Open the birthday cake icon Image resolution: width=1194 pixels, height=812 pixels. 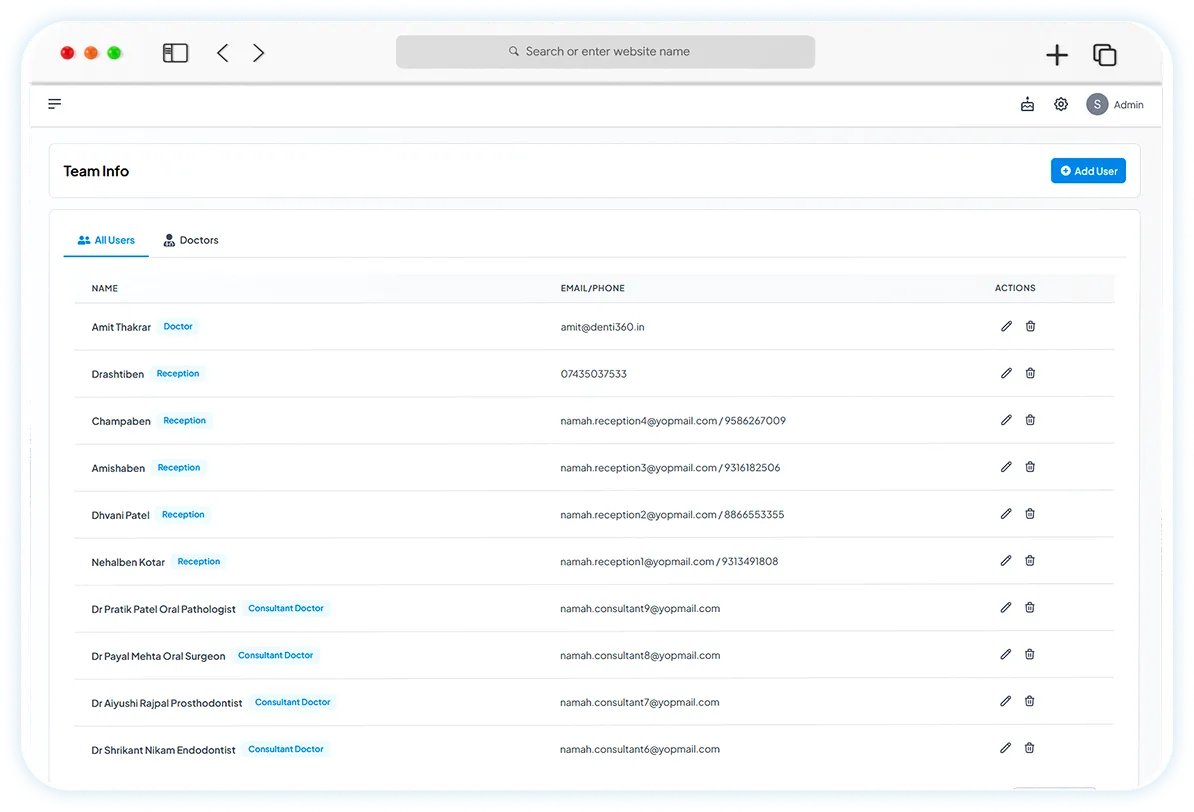(x=1027, y=104)
